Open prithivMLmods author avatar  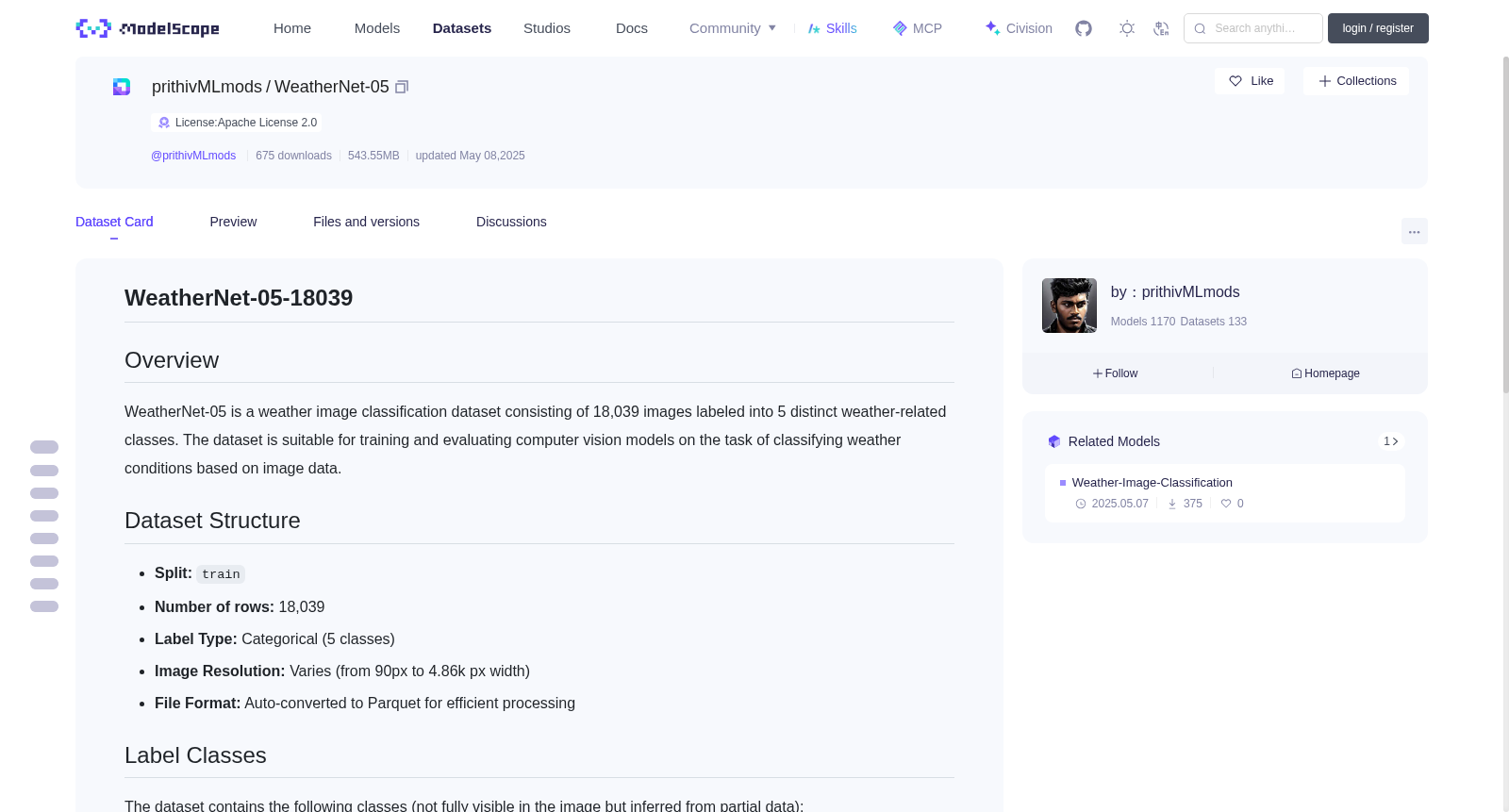click(1070, 306)
